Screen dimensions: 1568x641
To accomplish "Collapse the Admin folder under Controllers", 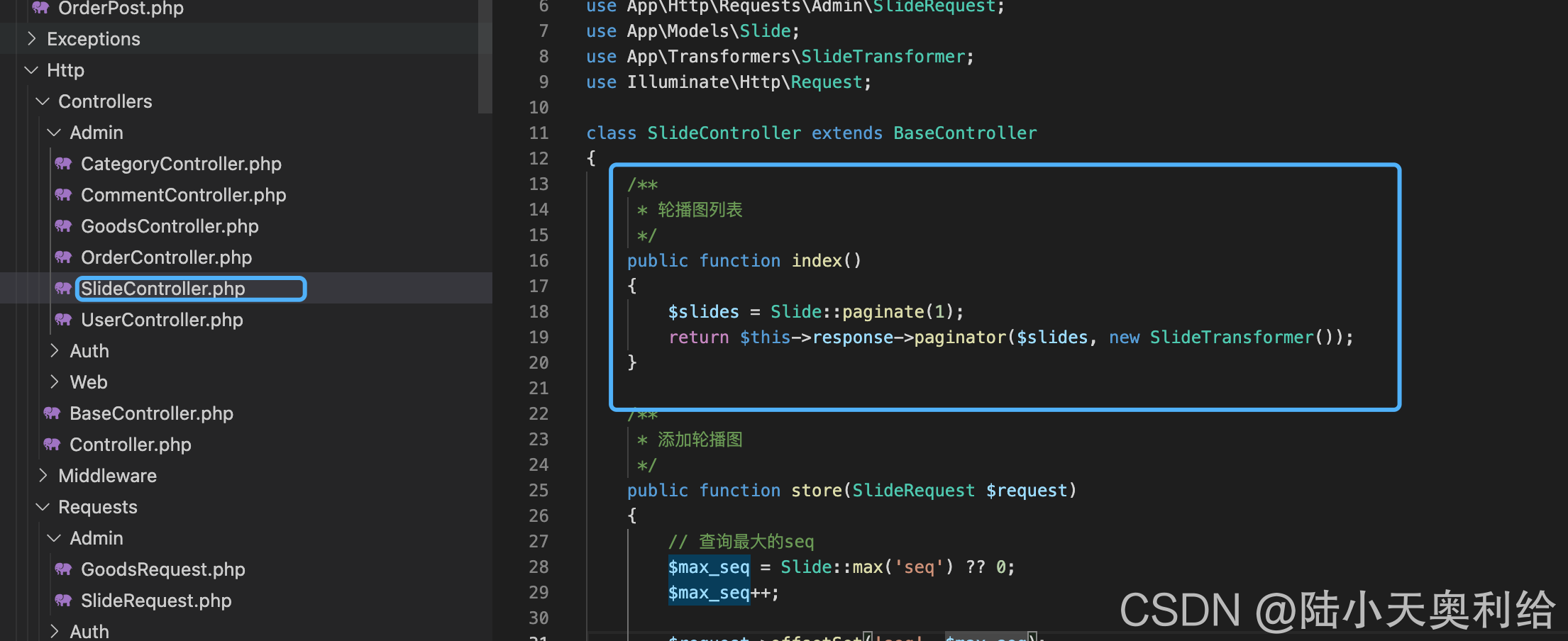I will [54, 133].
